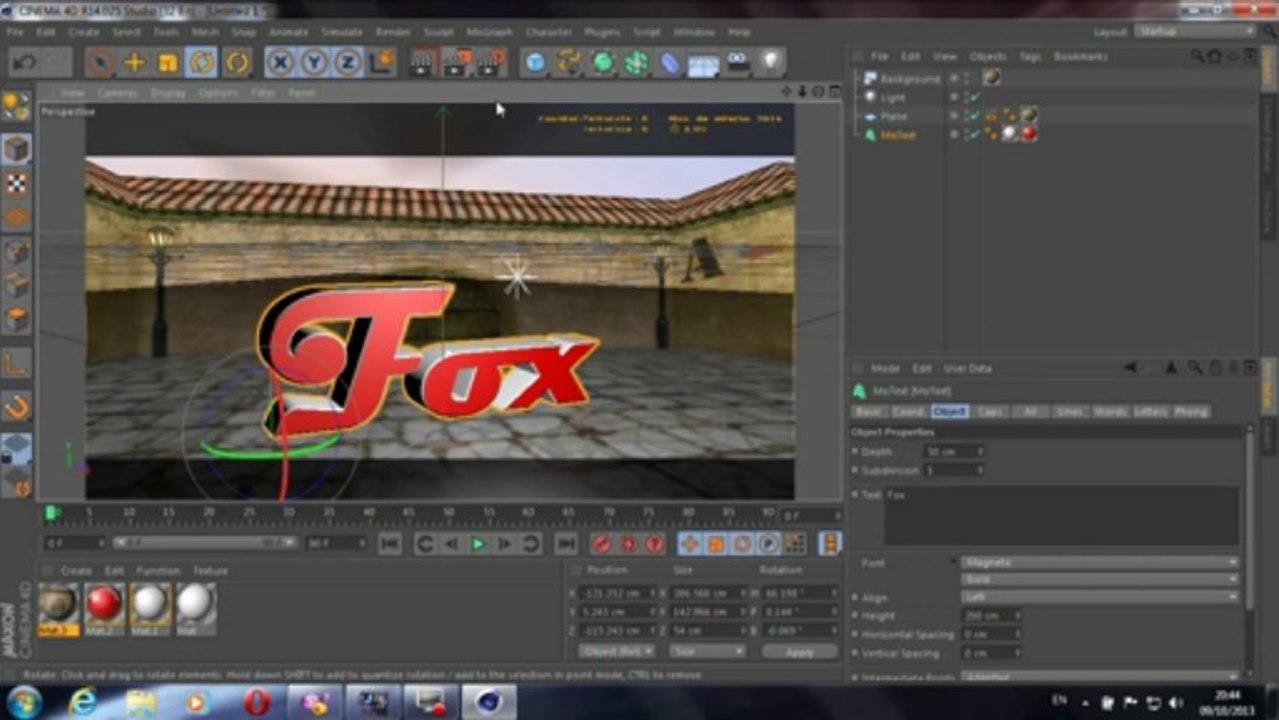Image resolution: width=1279 pixels, height=720 pixels.
Task: Open the spline pen tools icon
Action: pos(569,63)
